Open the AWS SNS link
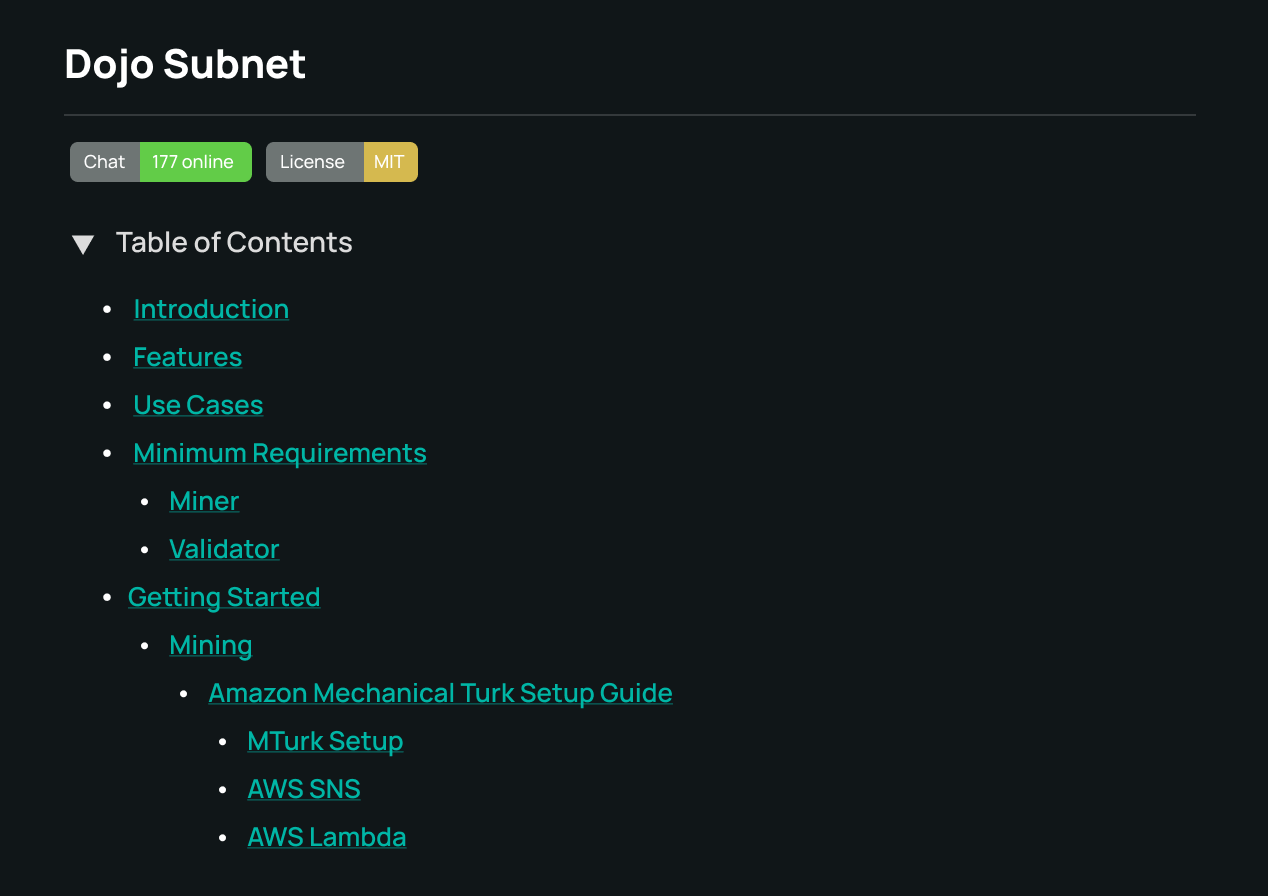1268x896 pixels. (x=304, y=789)
